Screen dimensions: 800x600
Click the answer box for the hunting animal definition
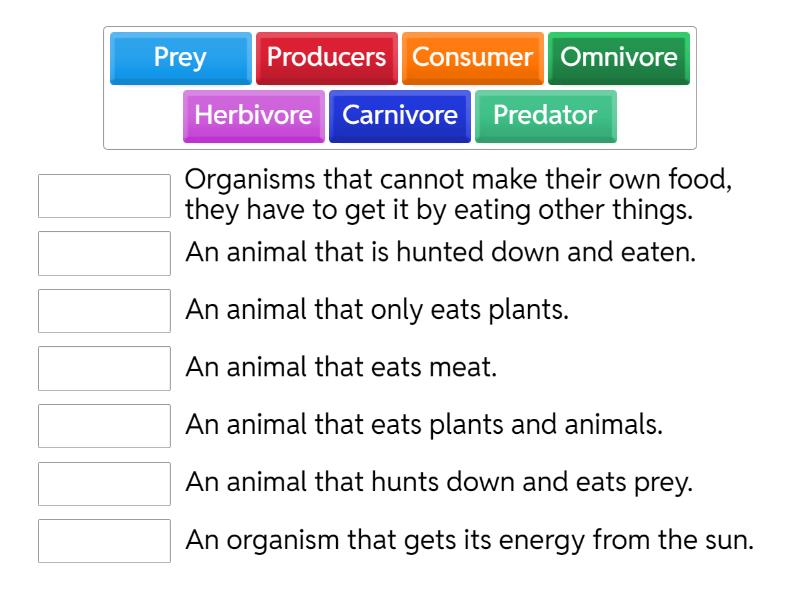[x=105, y=484]
